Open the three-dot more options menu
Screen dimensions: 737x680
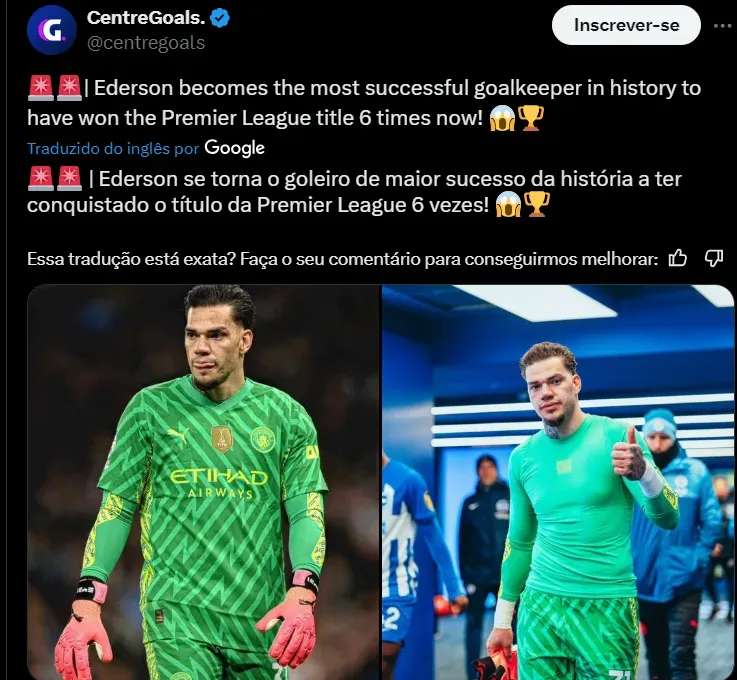(x=722, y=25)
